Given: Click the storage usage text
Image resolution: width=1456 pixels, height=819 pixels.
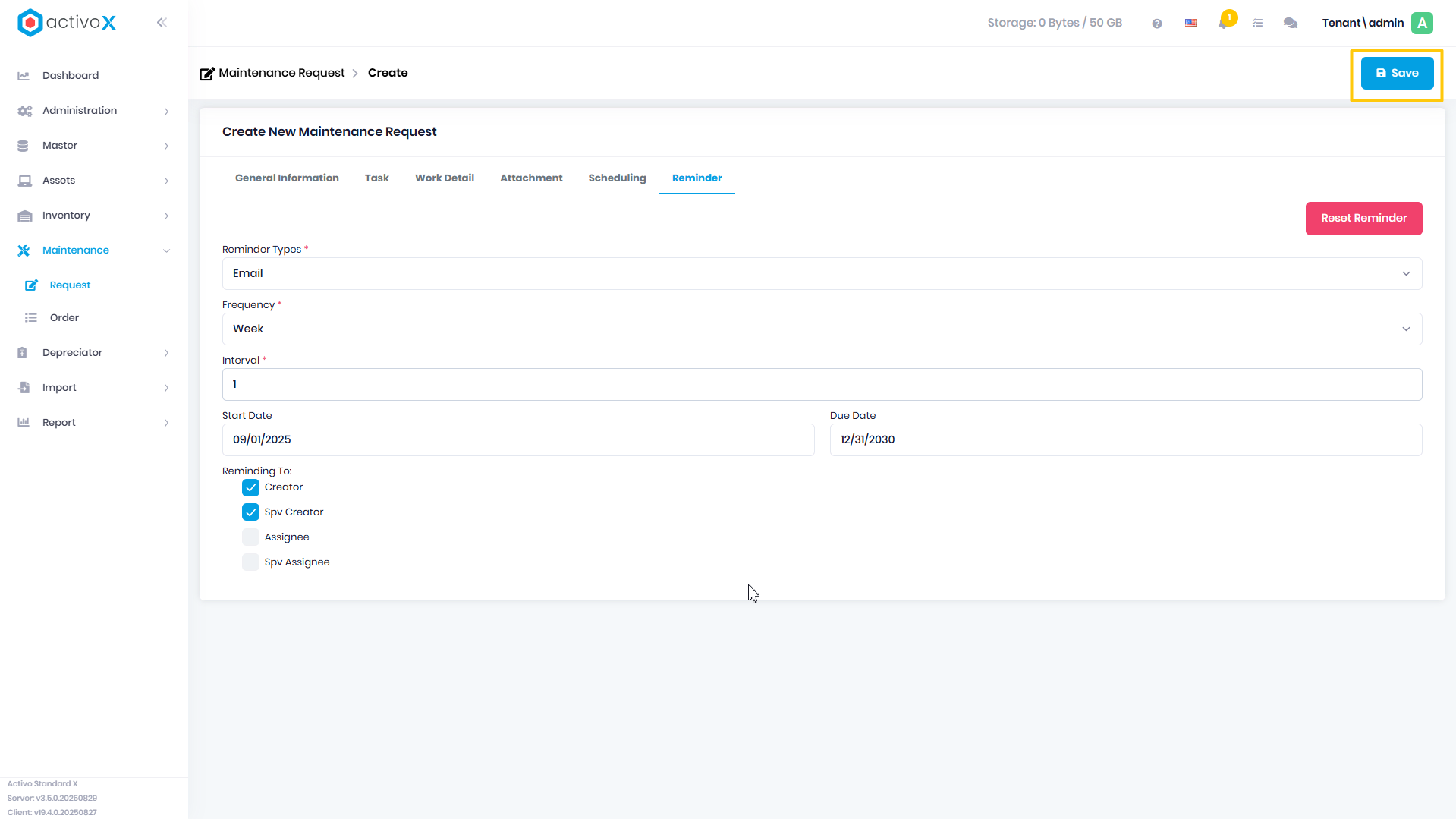Looking at the screenshot, I should point(1055,24).
